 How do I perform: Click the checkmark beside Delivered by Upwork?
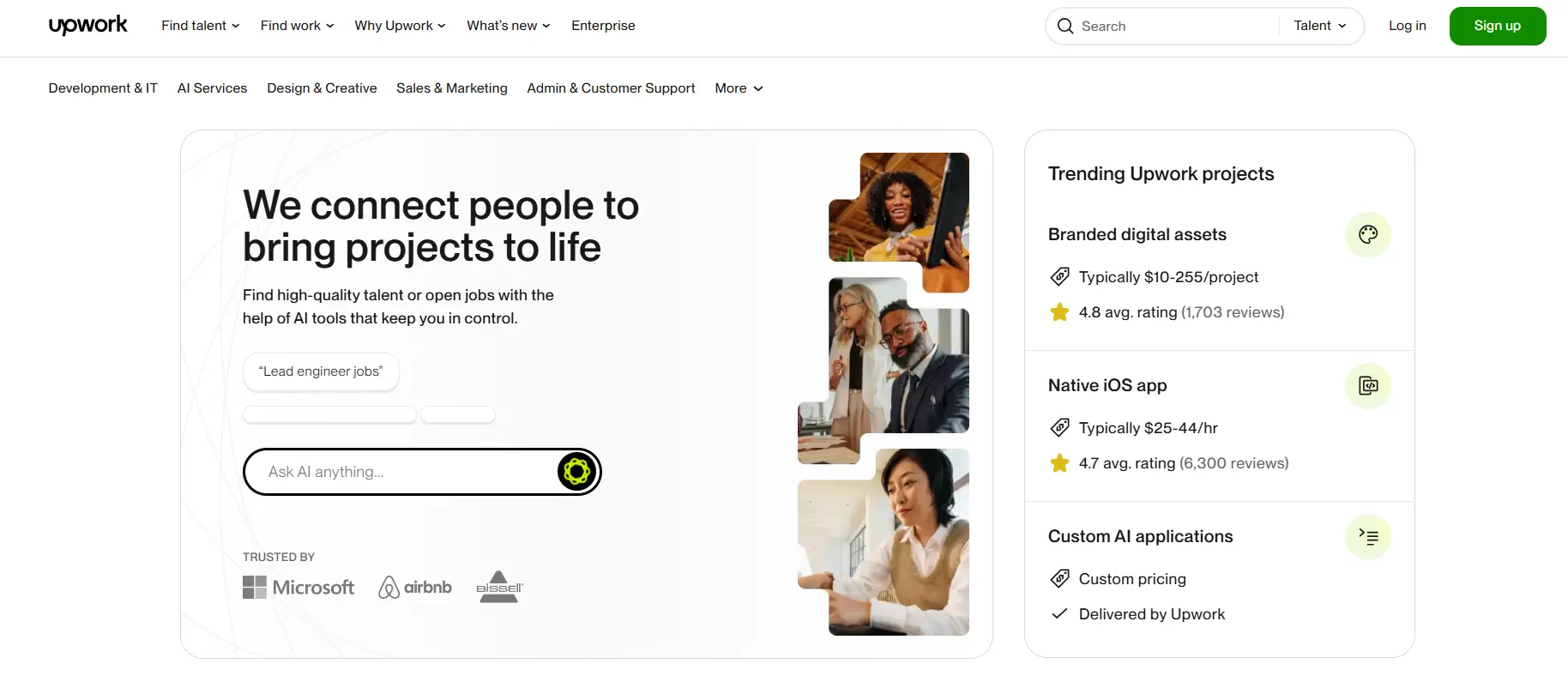pyautogui.click(x=1060, y=614)
